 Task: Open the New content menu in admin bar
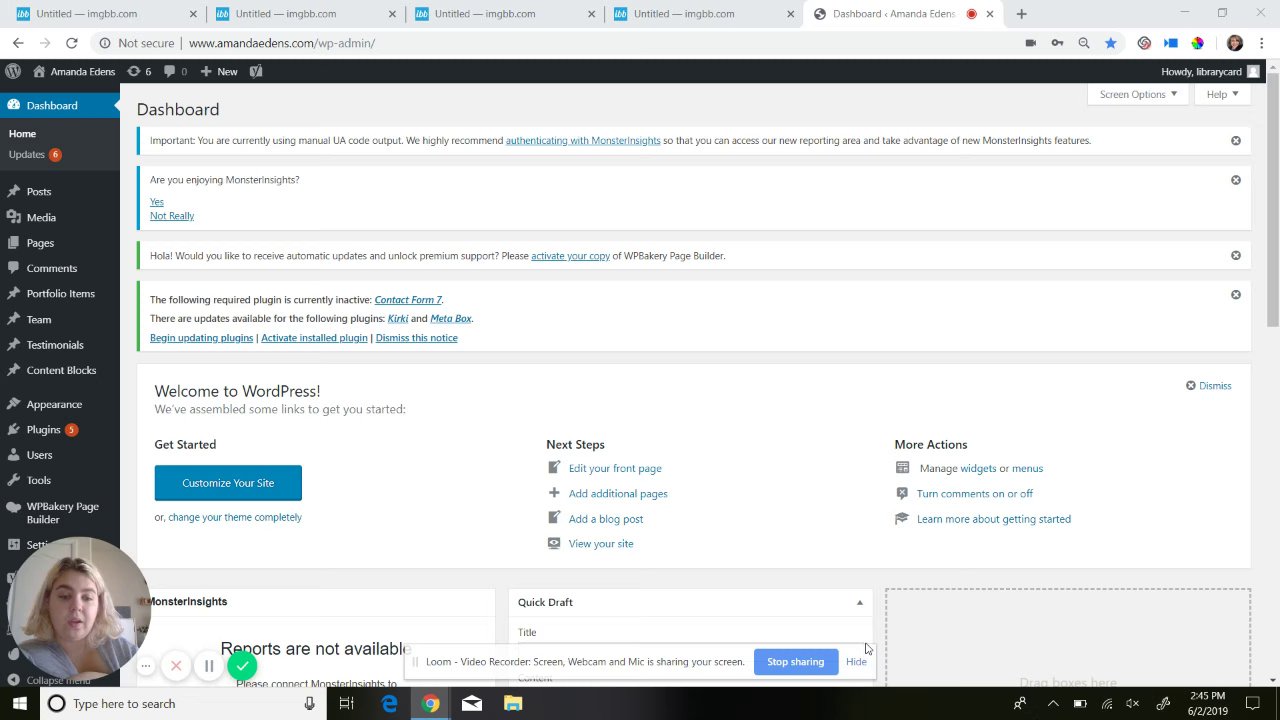click(219, 71)
